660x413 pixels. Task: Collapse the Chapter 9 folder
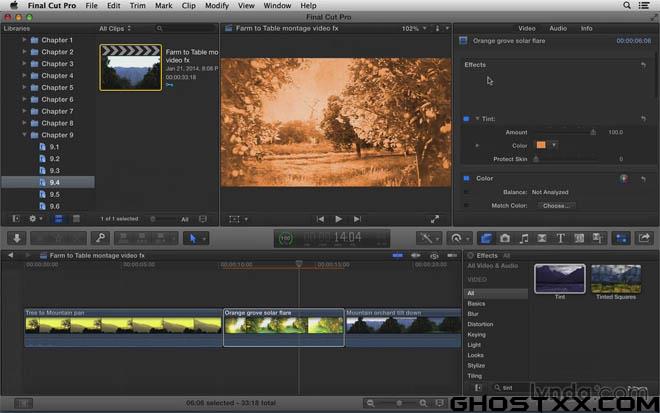pos(24,135)
